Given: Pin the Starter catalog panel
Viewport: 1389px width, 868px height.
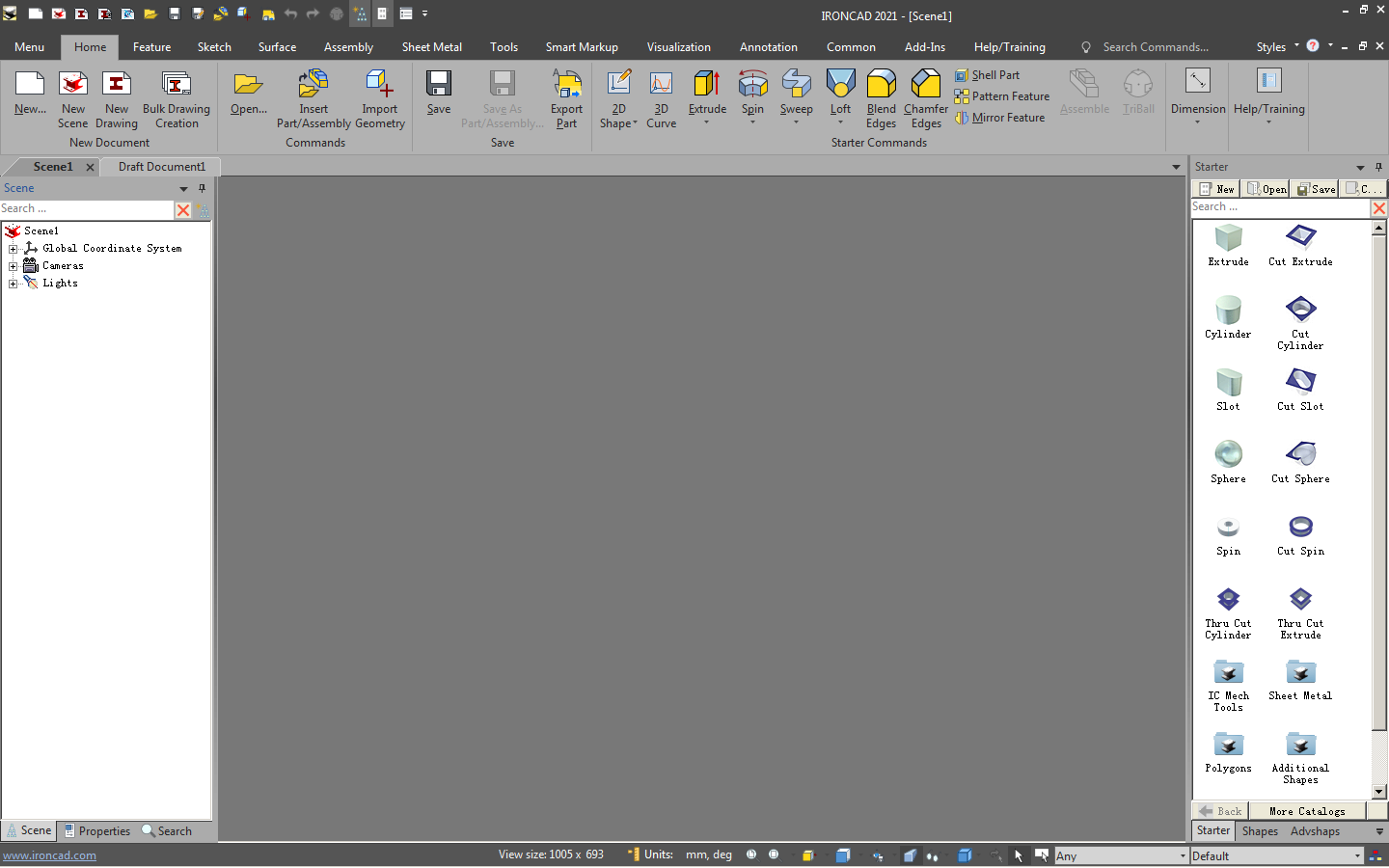Looking at the screenshot, I should tap(1378, 166).
